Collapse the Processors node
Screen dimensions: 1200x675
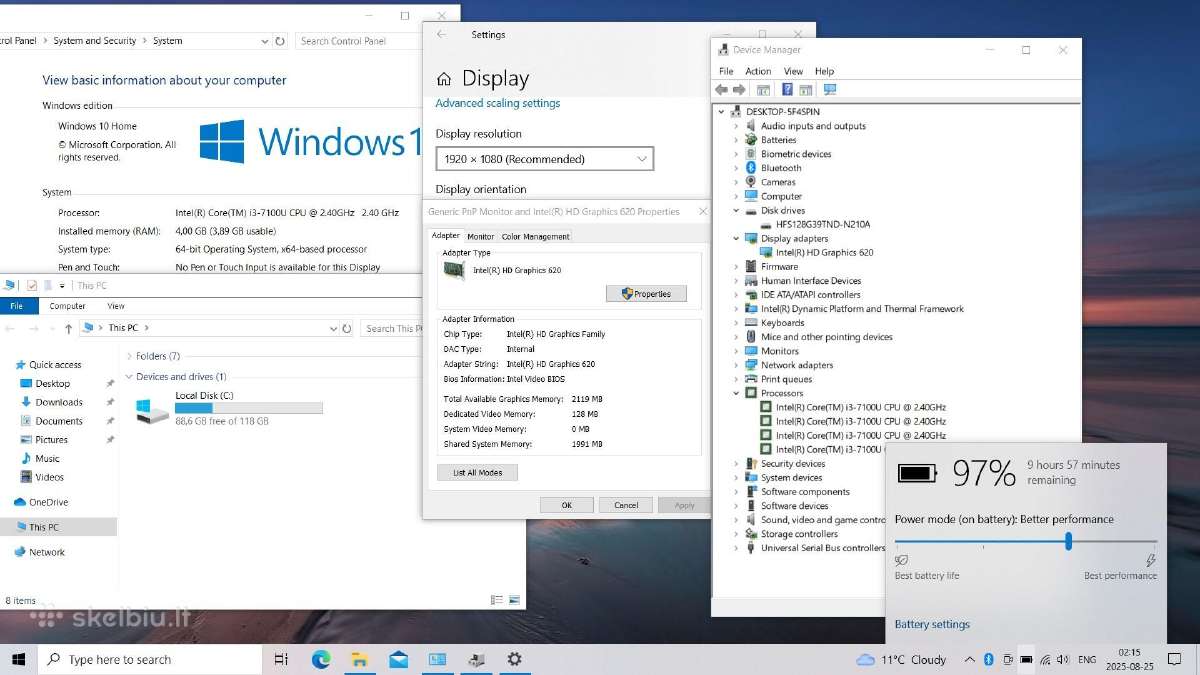736,393
